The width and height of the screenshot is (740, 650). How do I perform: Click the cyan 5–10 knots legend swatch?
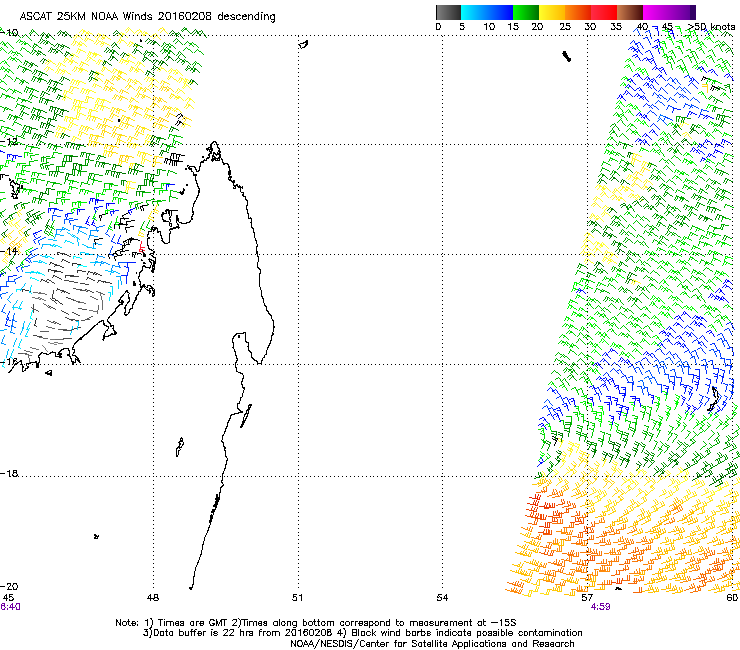point(474,12)
